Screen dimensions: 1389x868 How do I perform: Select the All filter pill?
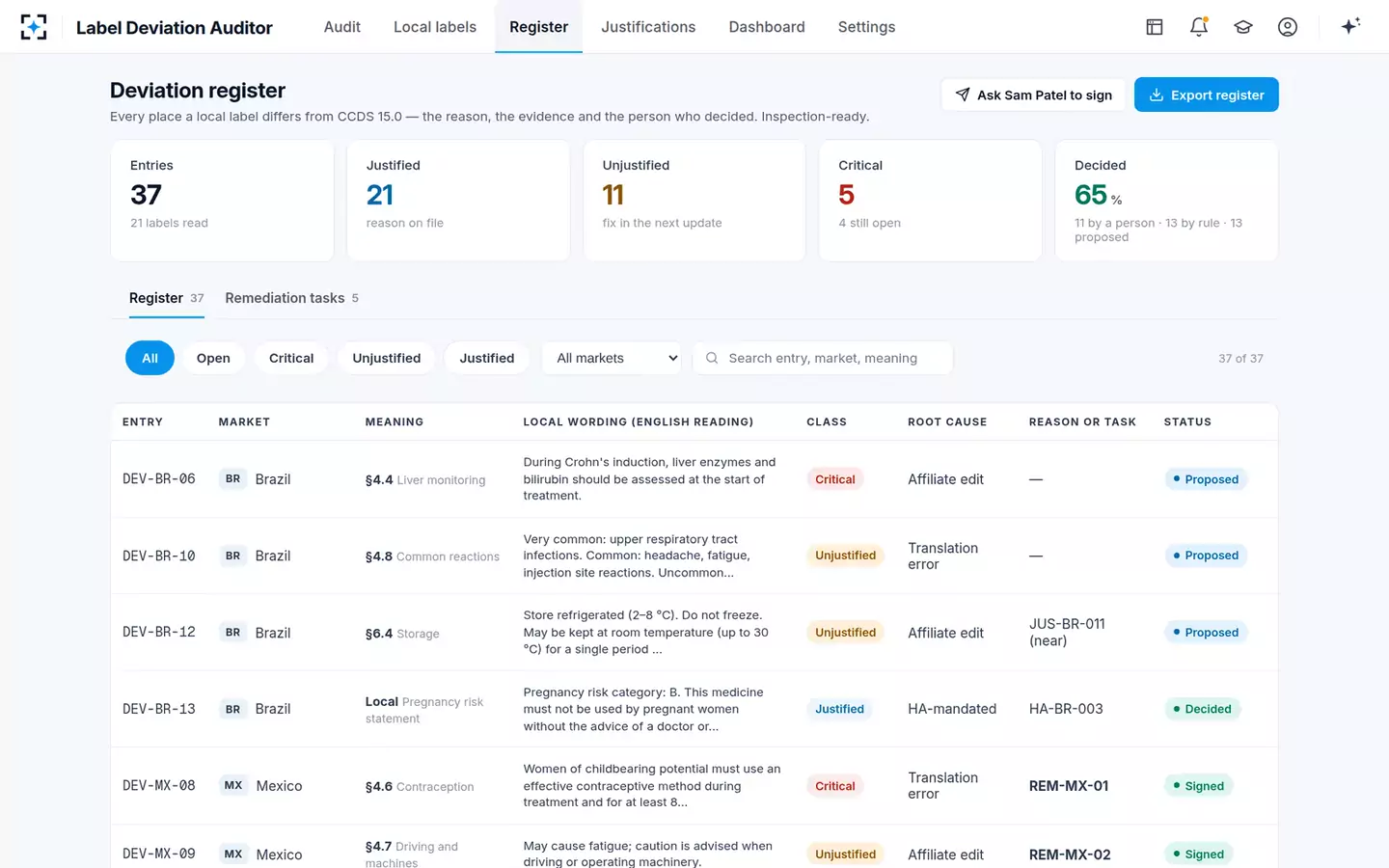coord(150,358)
